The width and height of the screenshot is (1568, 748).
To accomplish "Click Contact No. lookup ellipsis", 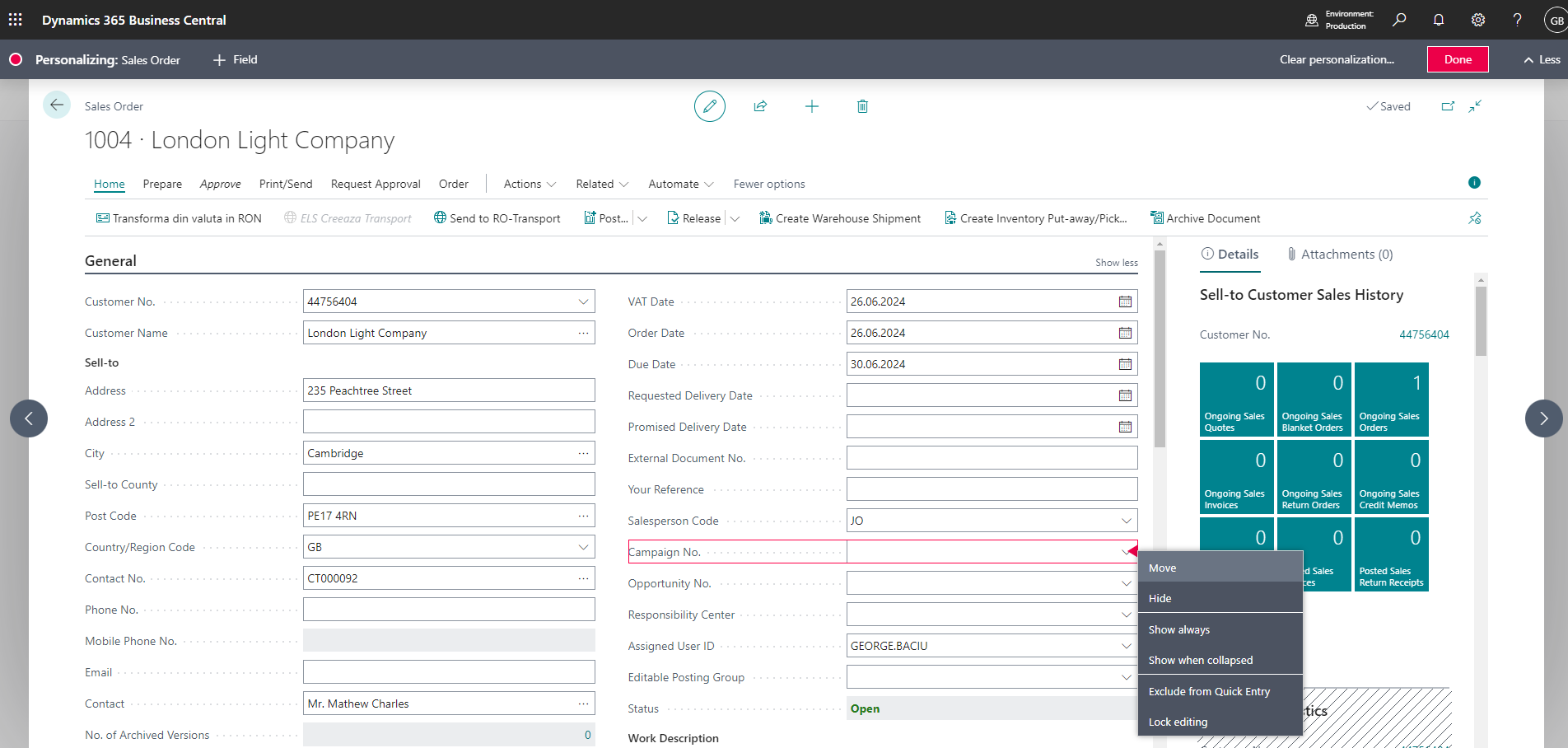I will [x=583, y=578].
